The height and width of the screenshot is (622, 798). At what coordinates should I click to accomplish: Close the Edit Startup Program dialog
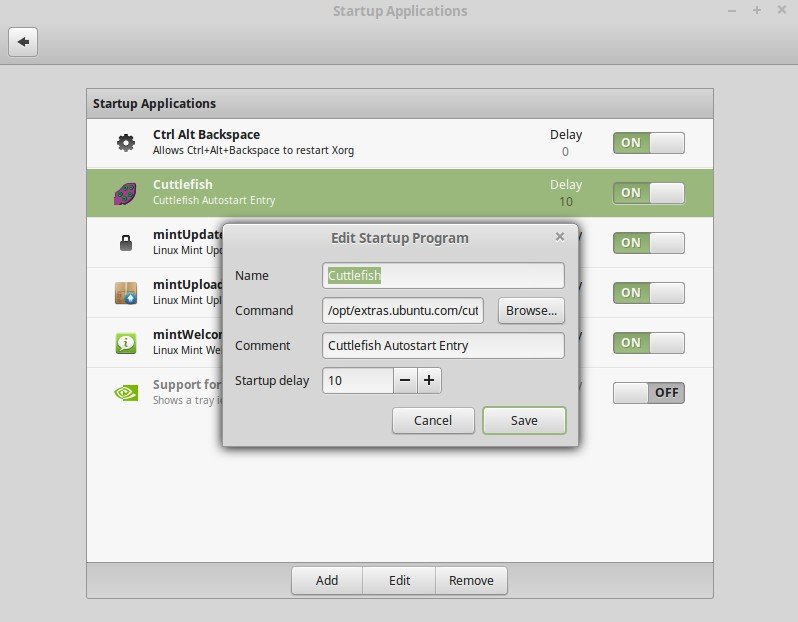point(560,237)
